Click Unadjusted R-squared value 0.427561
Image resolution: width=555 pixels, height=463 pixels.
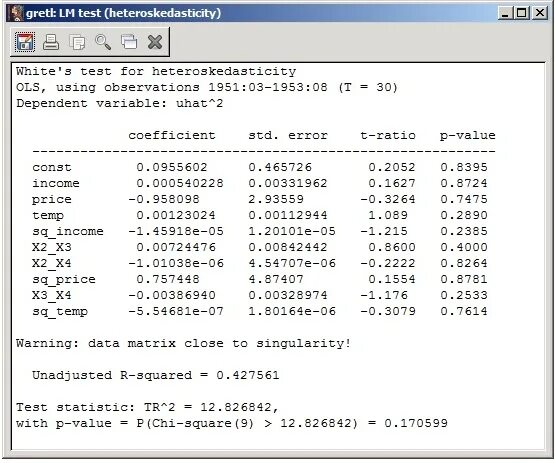(x=248, y=375)
